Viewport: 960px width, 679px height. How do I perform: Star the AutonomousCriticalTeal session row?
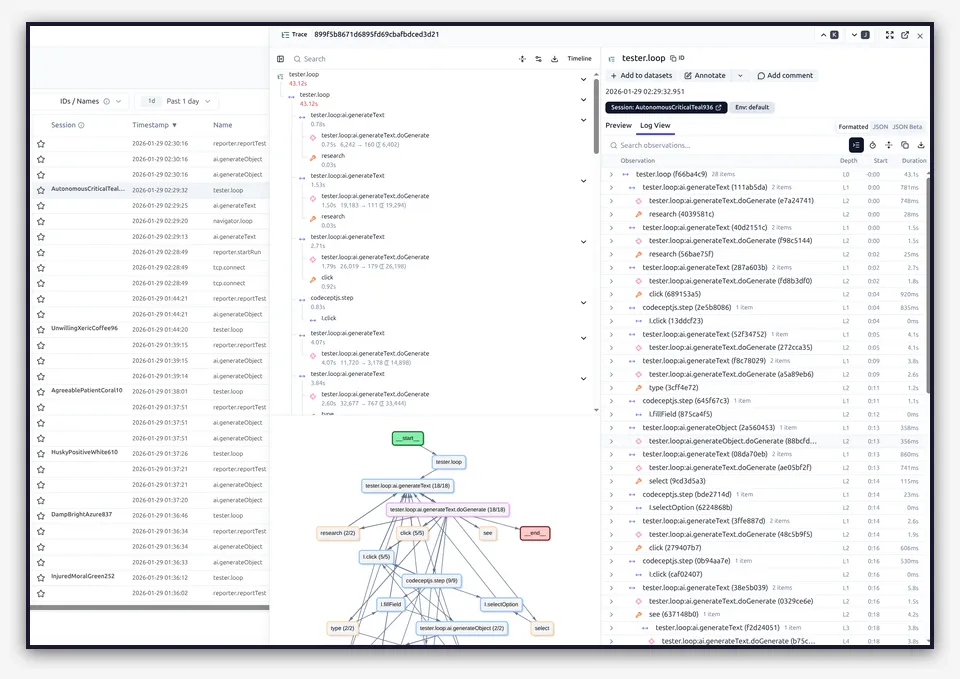(41, 190)
